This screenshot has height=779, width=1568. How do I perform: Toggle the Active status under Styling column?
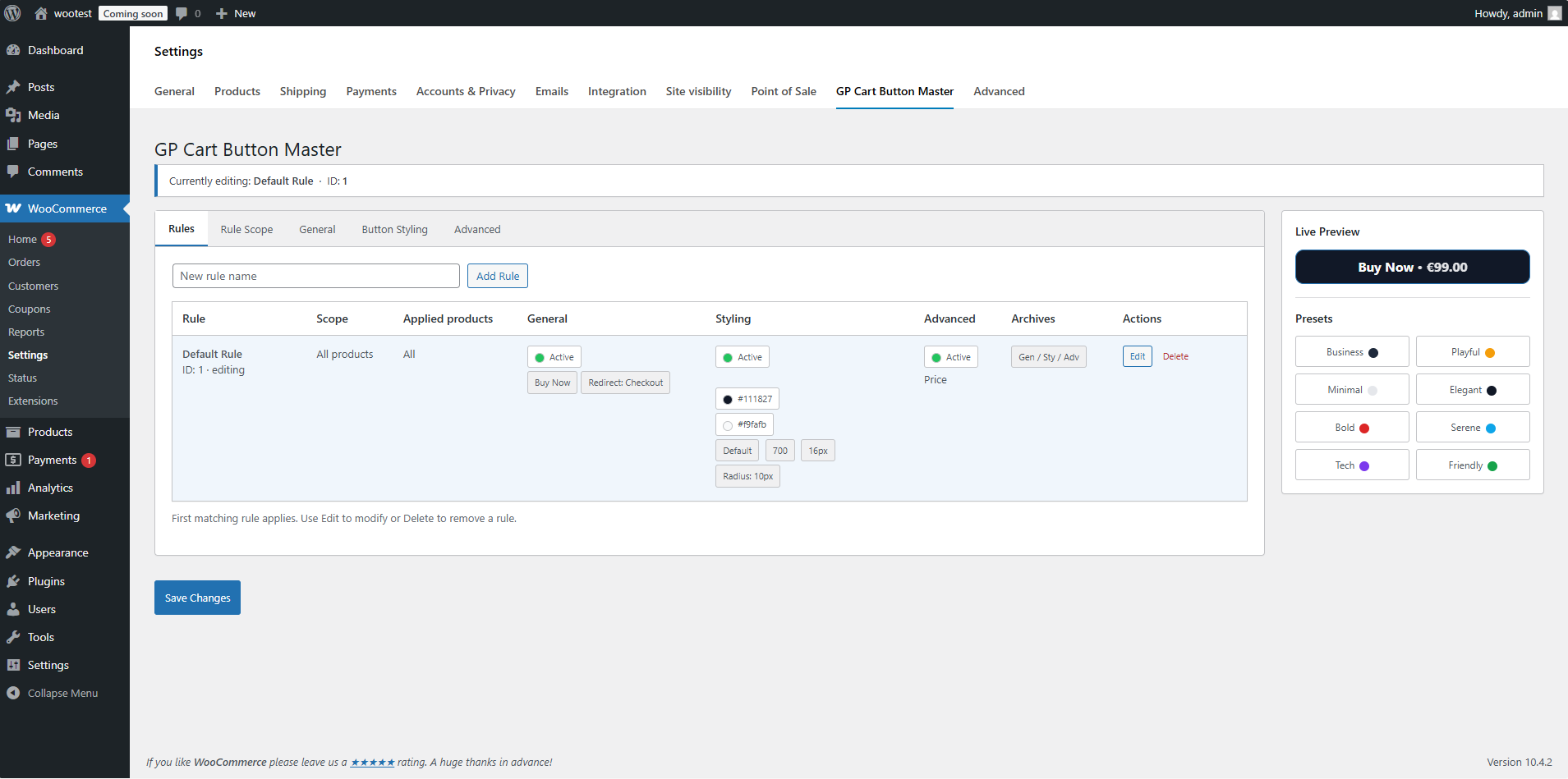tap(743, 357)
